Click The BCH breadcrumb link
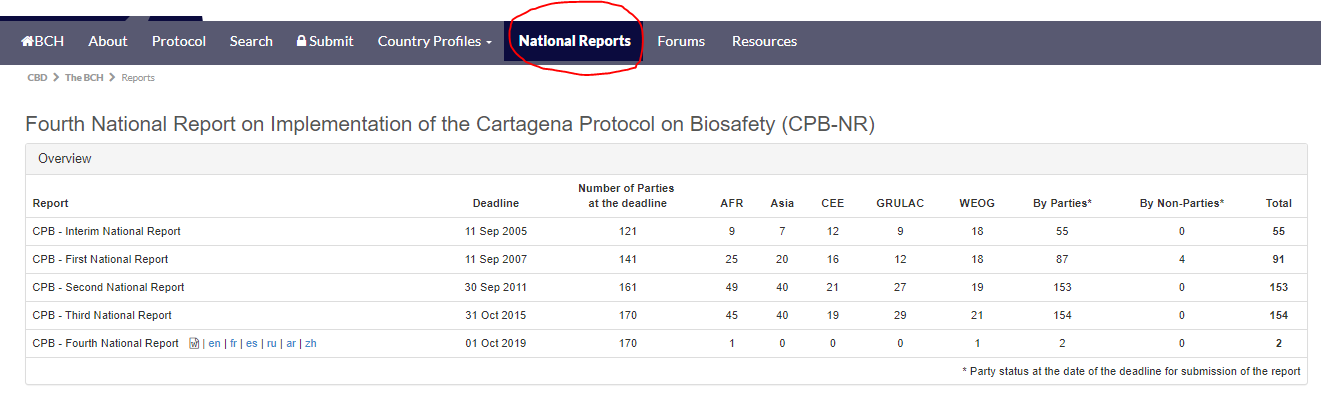This screenshot has height=397, width=1321. 84,77
